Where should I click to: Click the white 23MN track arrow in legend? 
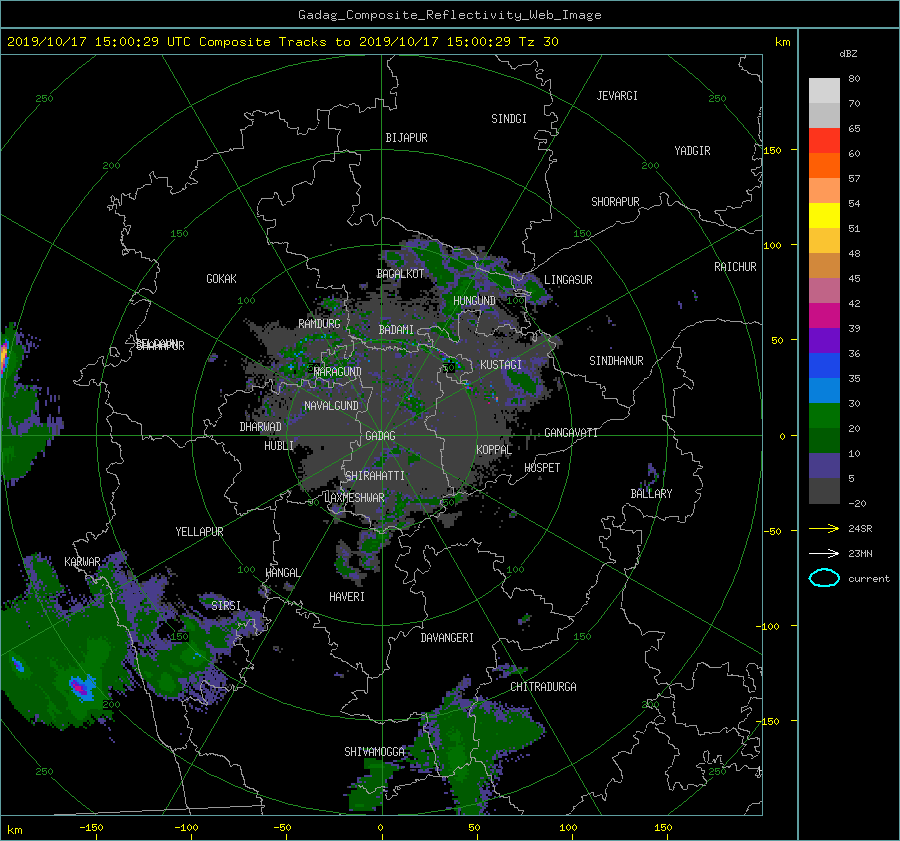[x=824, y=553]
